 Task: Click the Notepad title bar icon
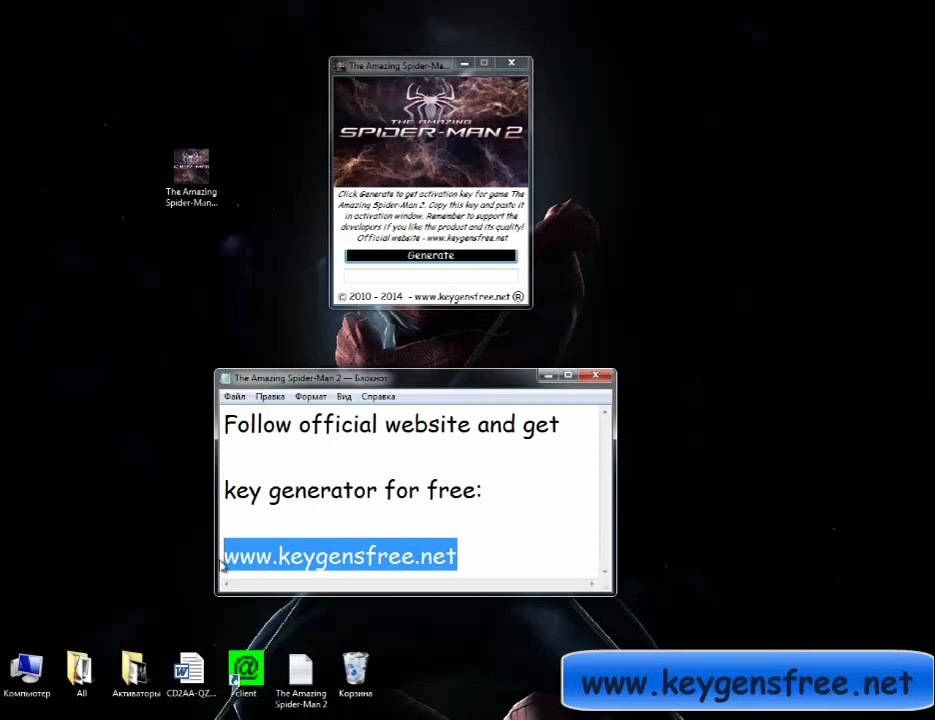(225, 378)
